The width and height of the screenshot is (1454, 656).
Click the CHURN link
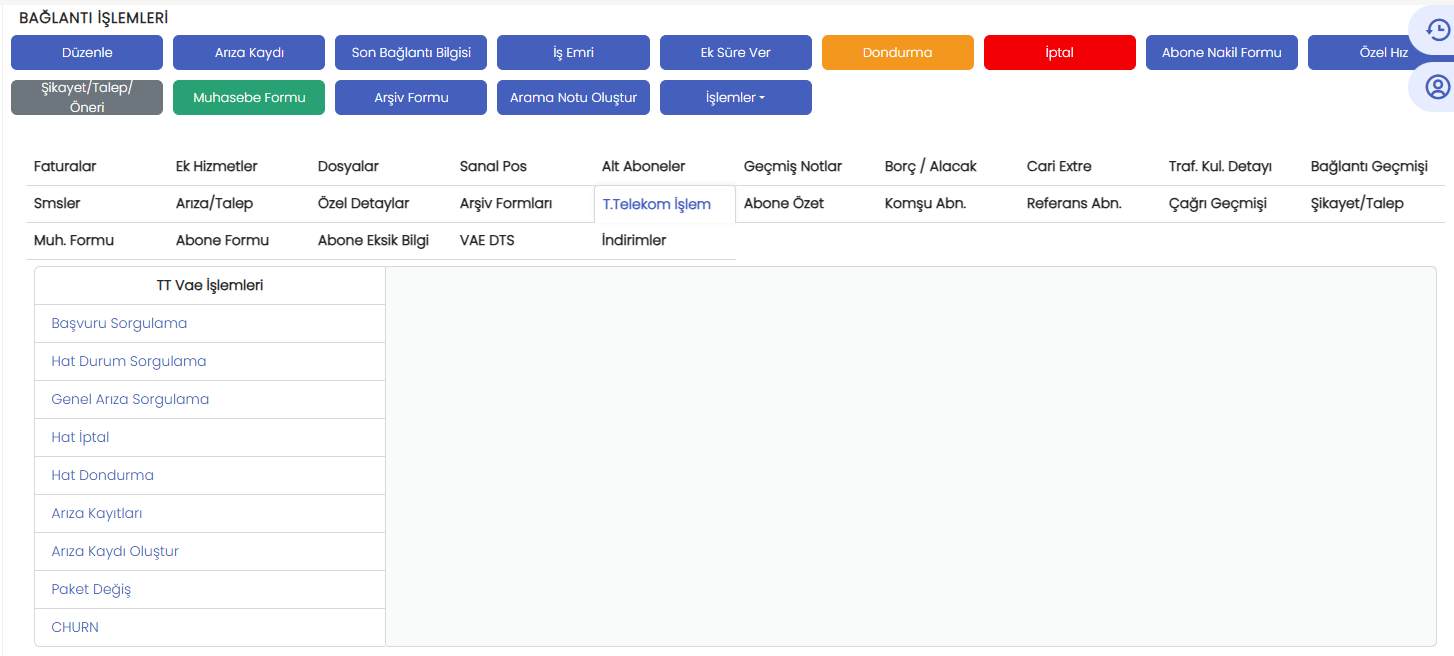pos(75,627)
